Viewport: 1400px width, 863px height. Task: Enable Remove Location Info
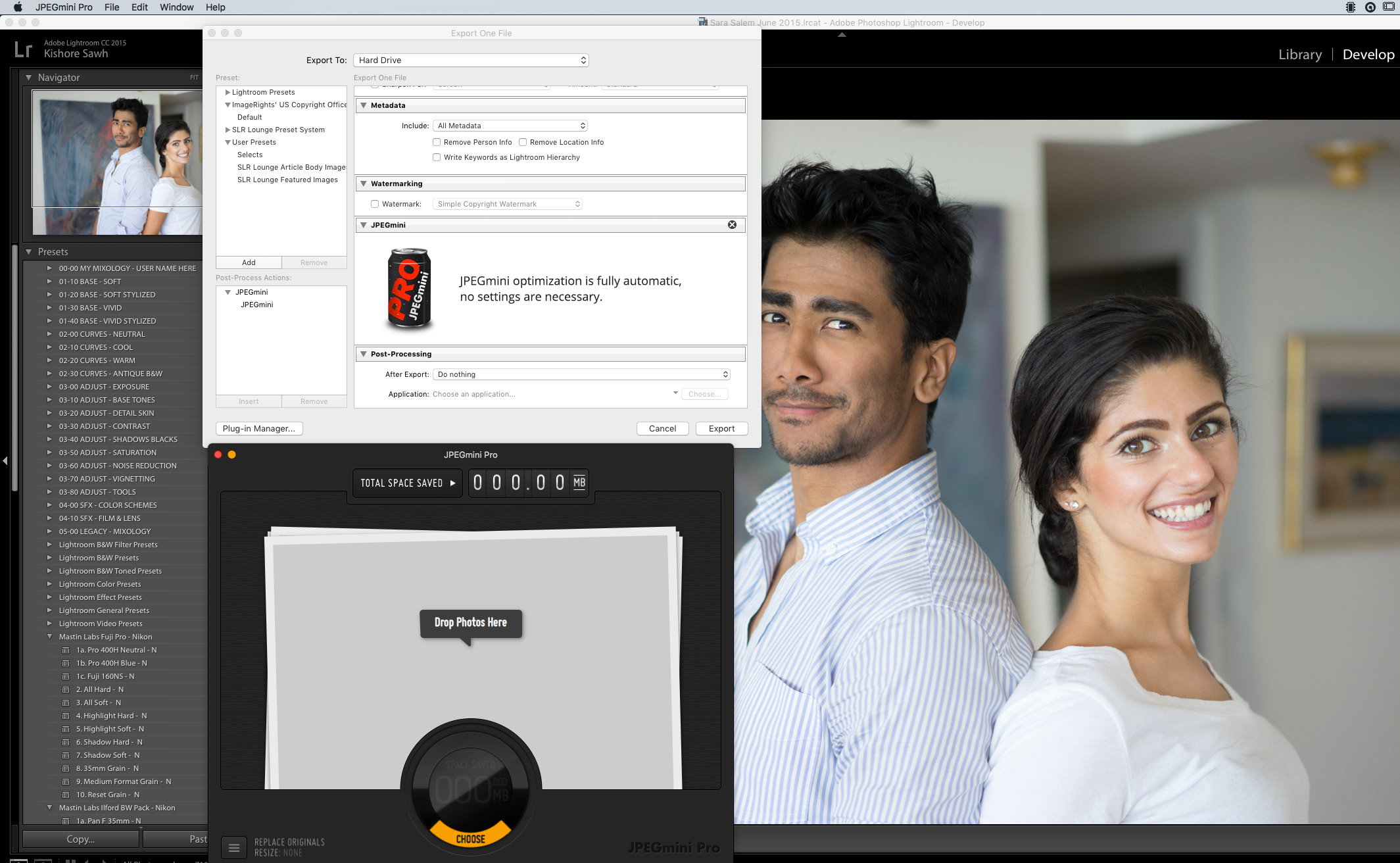click(523, 142)
